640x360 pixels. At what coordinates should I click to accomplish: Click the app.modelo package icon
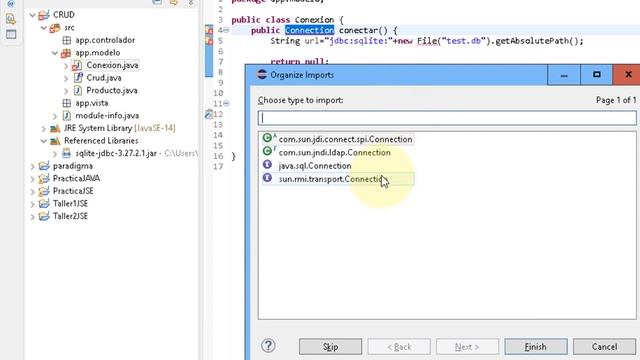(66, 53)
